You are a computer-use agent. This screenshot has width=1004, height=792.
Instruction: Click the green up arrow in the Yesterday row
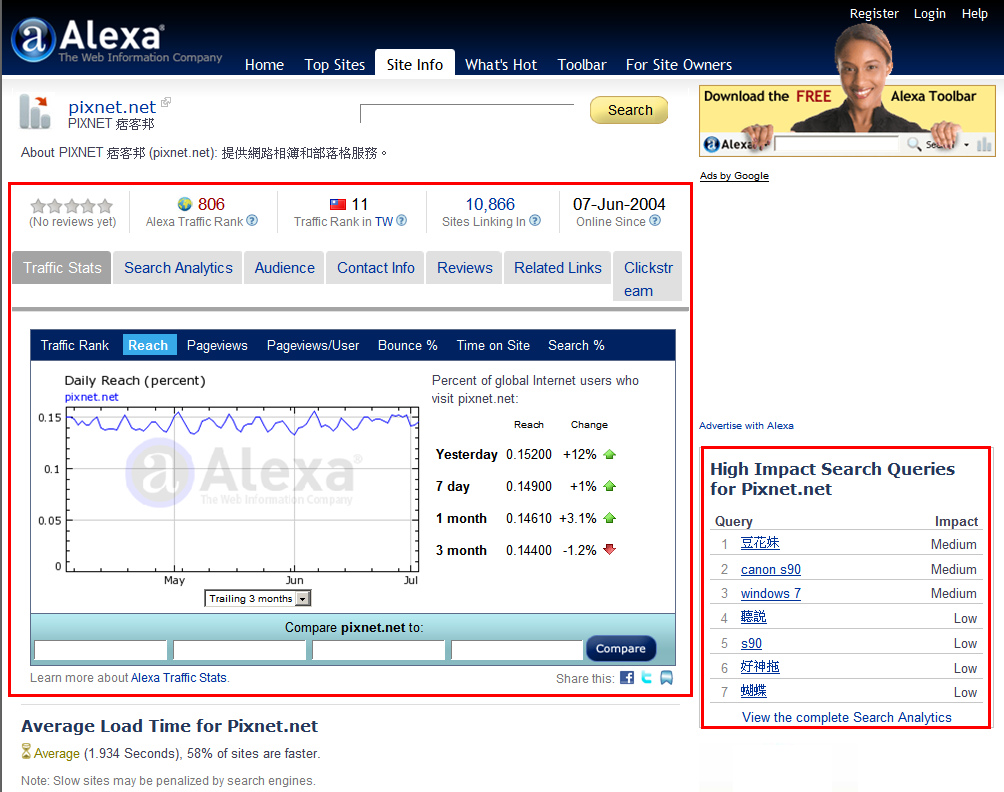click(x=610, y=454)
